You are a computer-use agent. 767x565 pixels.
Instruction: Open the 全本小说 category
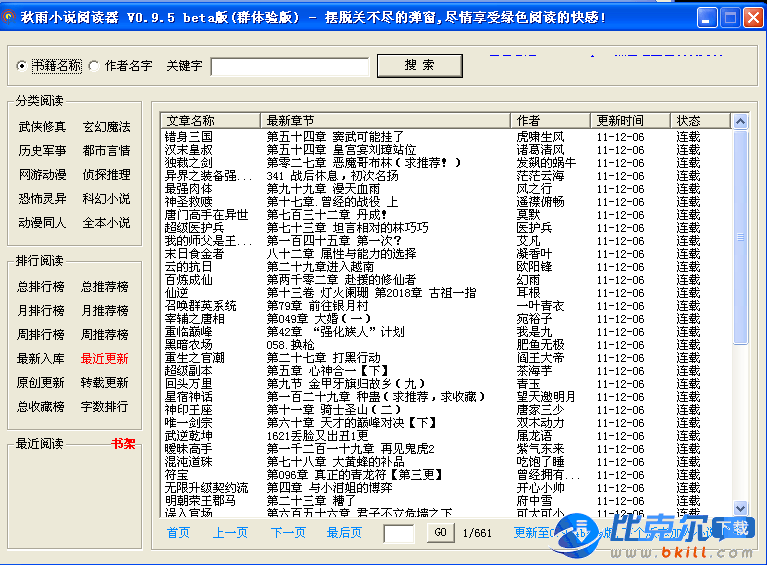[x=106, y=223]
